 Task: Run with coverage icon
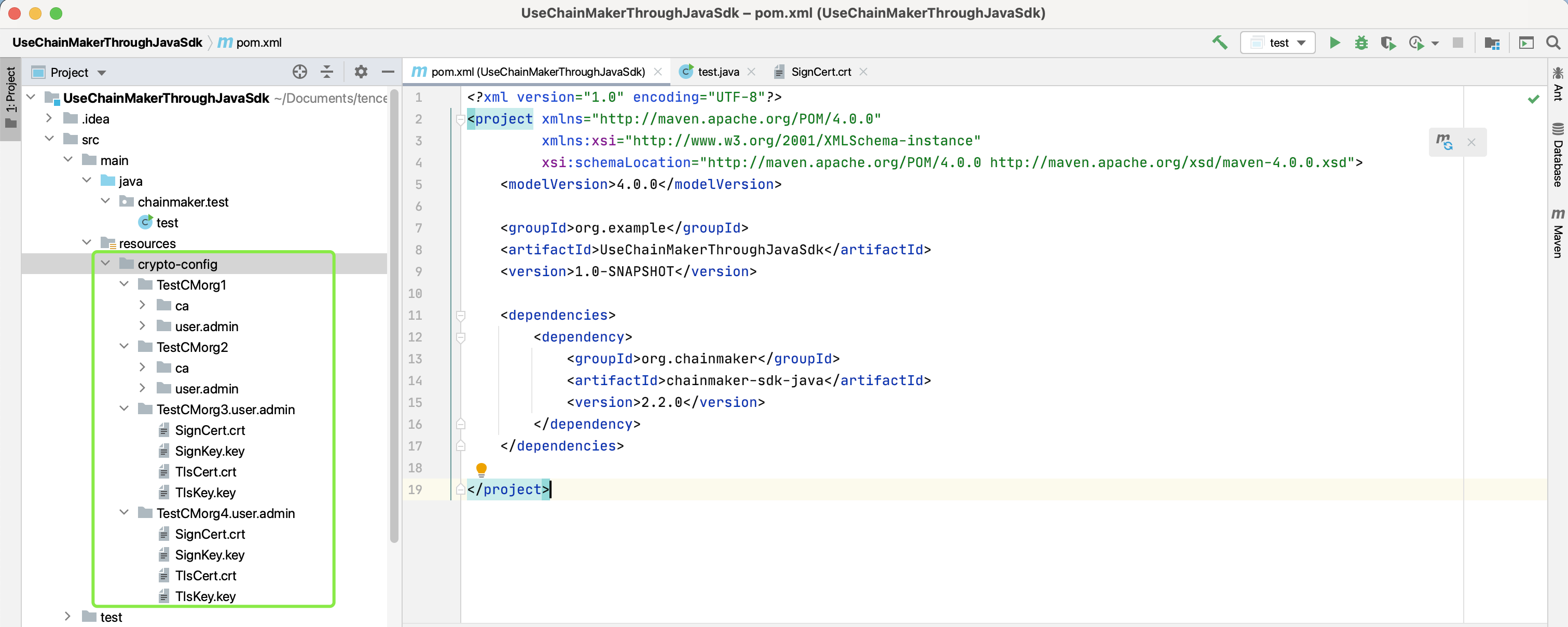point(1388,43)
